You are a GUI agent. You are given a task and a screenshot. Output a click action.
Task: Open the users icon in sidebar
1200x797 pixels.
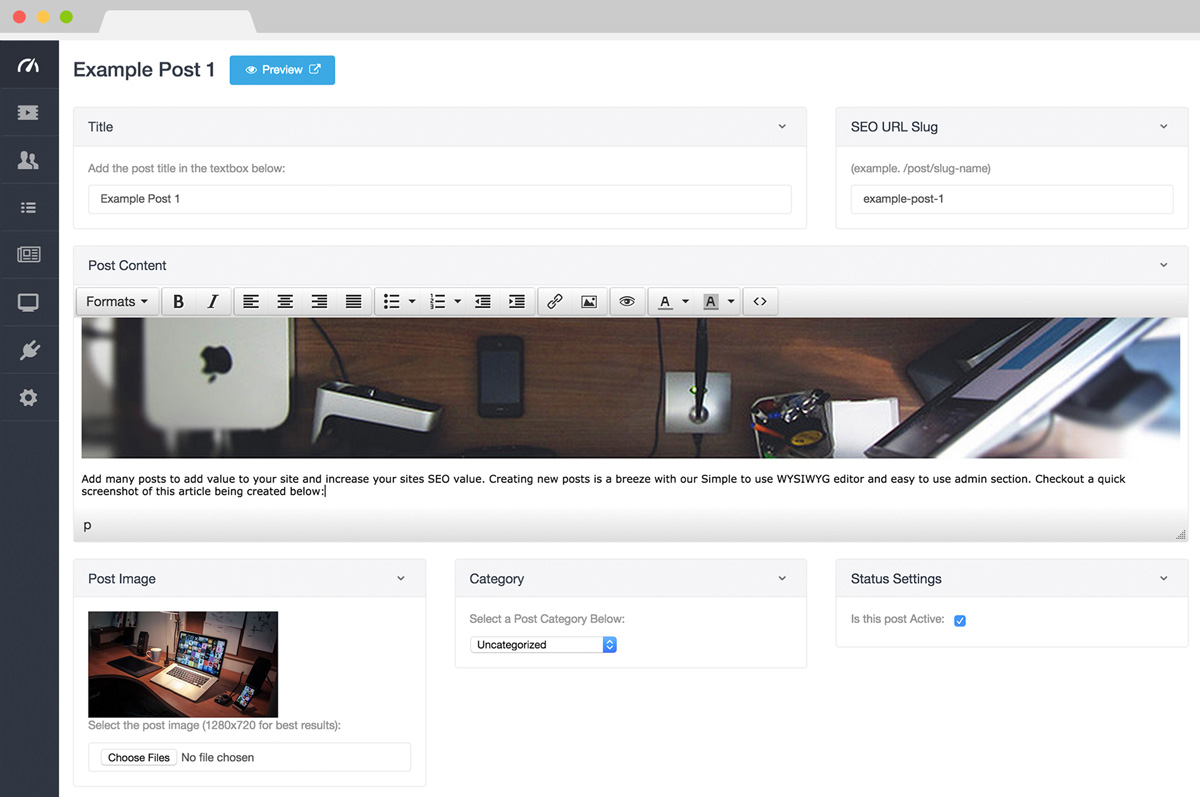[28, 160]
